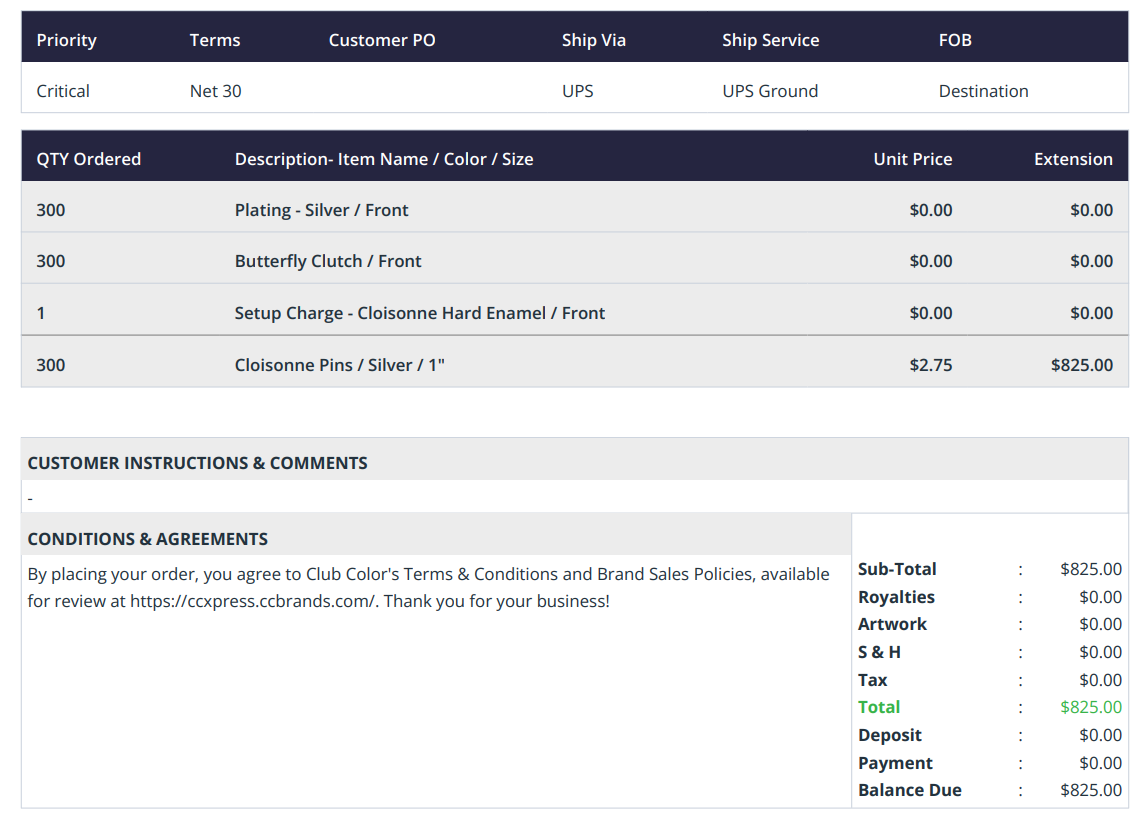
Task: Select the Ship Service header
Action: click(770, 41)
